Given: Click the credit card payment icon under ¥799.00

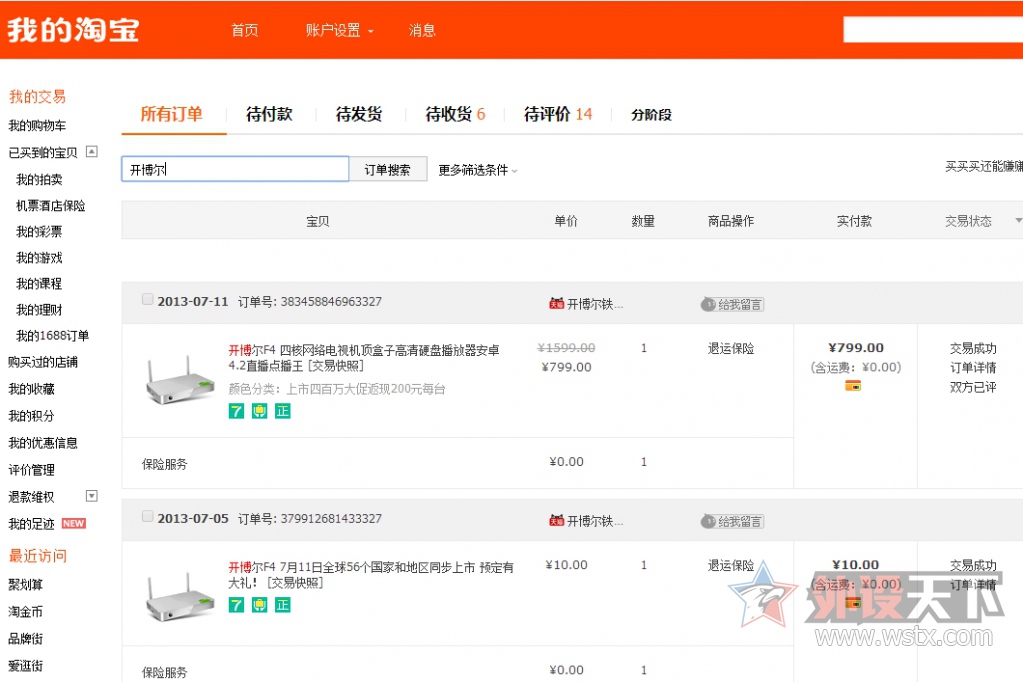Looking at the screenshot, I should pos(853,386).
